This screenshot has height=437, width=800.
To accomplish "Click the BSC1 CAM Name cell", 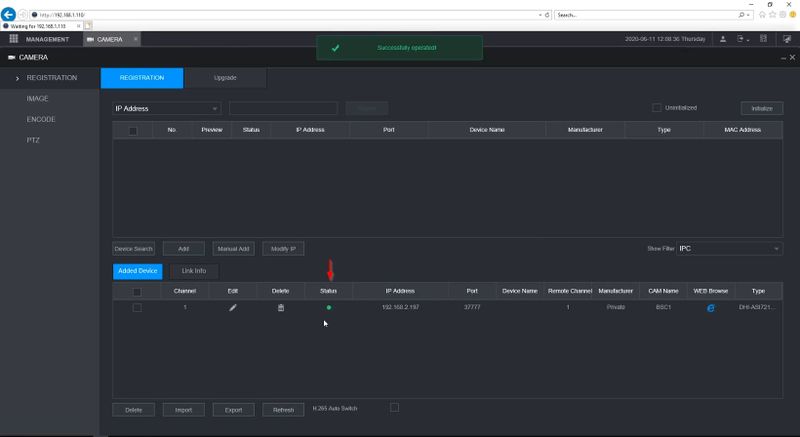I will tap(663, 307).
